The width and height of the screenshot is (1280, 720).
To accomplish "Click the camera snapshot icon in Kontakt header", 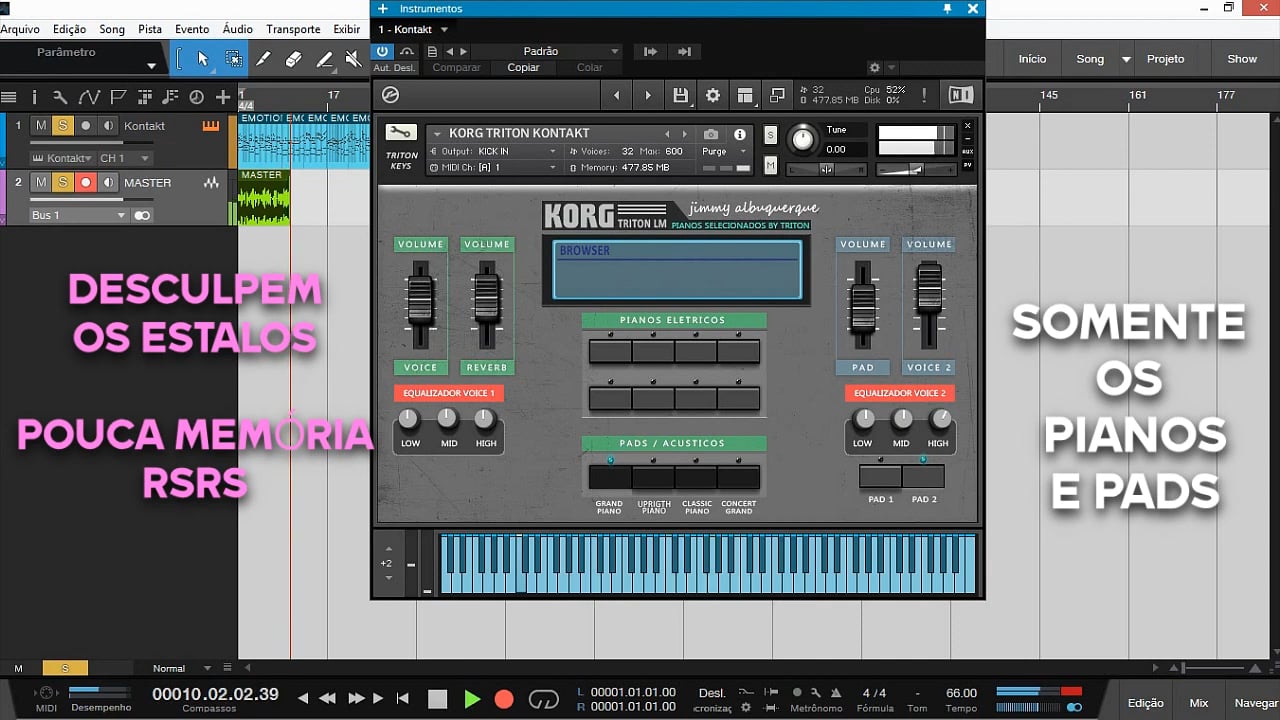I will [x=711, y=134].
